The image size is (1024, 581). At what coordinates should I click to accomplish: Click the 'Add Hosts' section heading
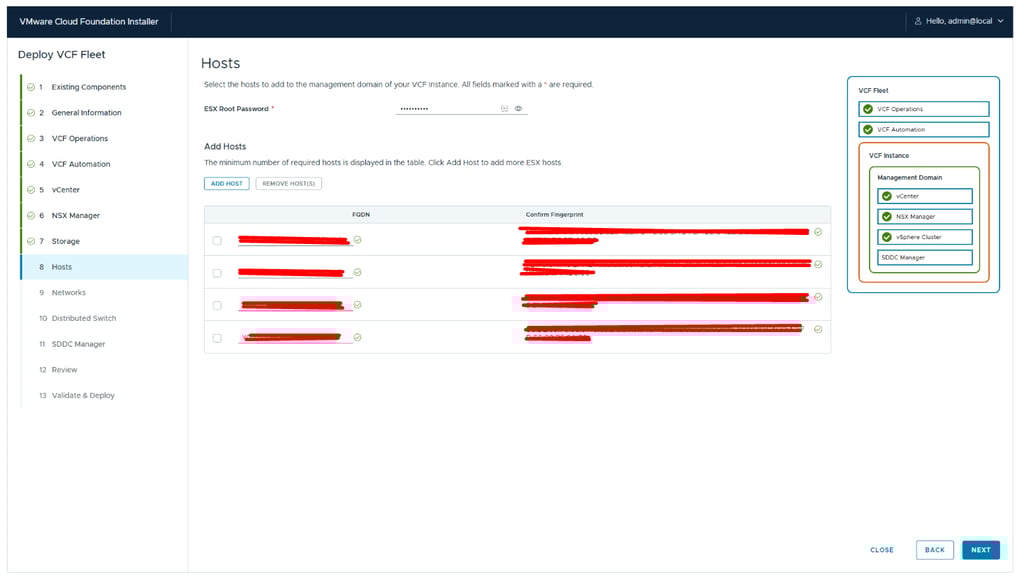(225, 147)
